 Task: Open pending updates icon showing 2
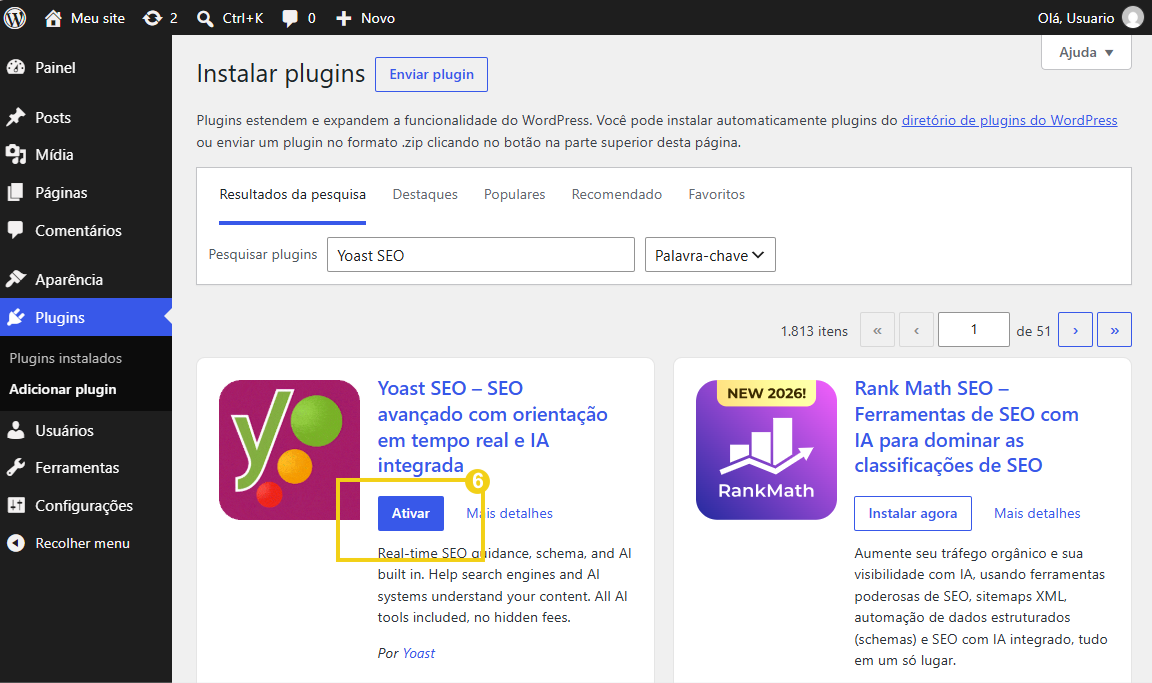[152, 18]
